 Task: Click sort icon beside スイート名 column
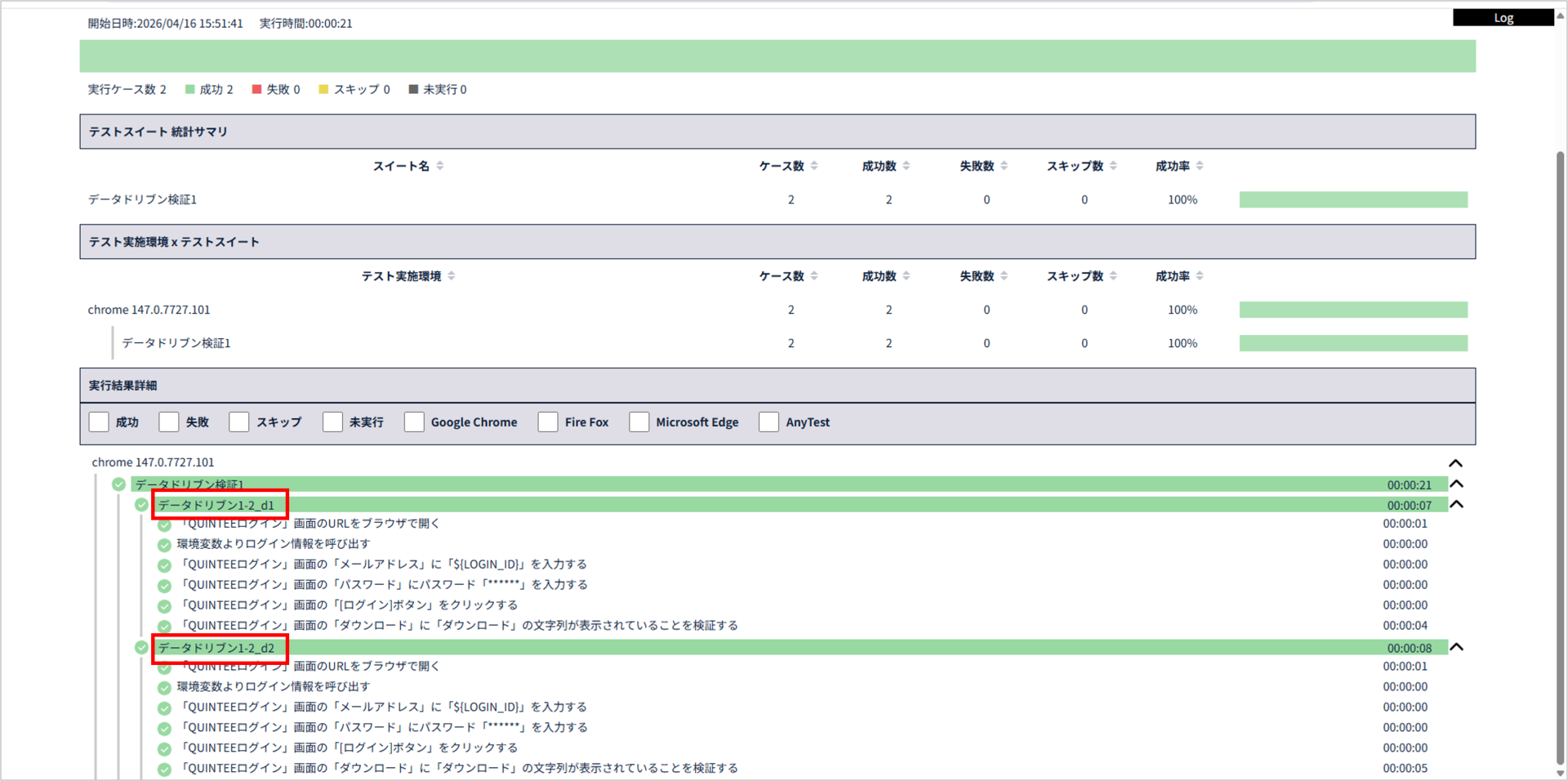[x=440, y=166]
